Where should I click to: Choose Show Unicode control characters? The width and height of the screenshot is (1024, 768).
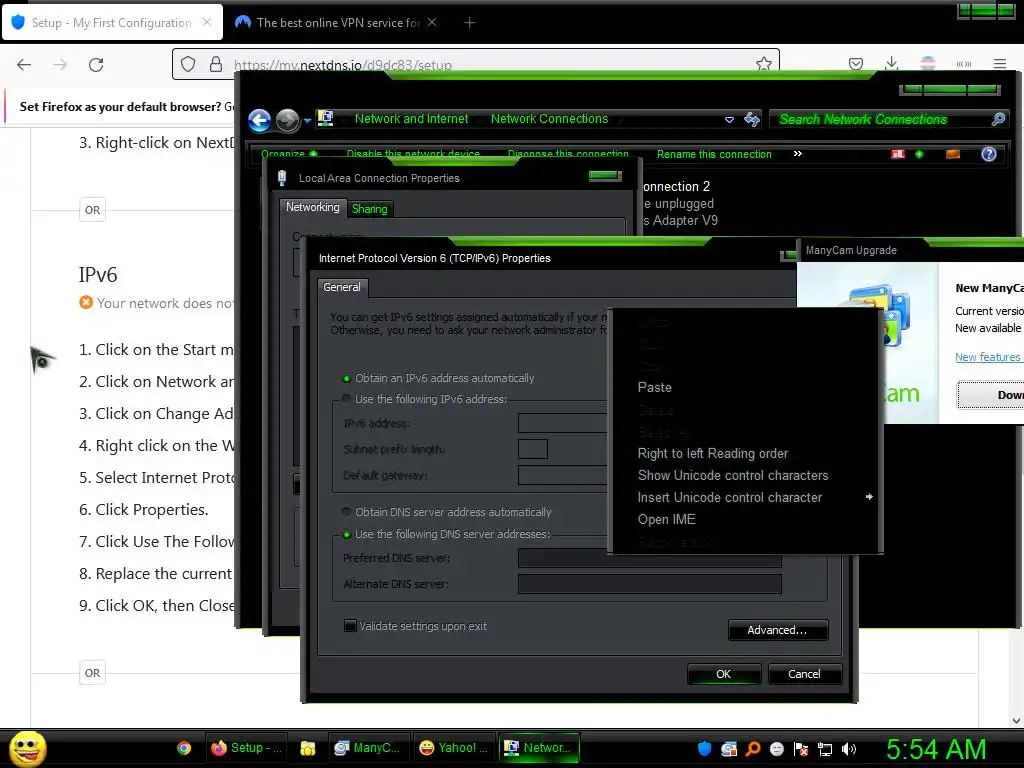tap(733, 475)
